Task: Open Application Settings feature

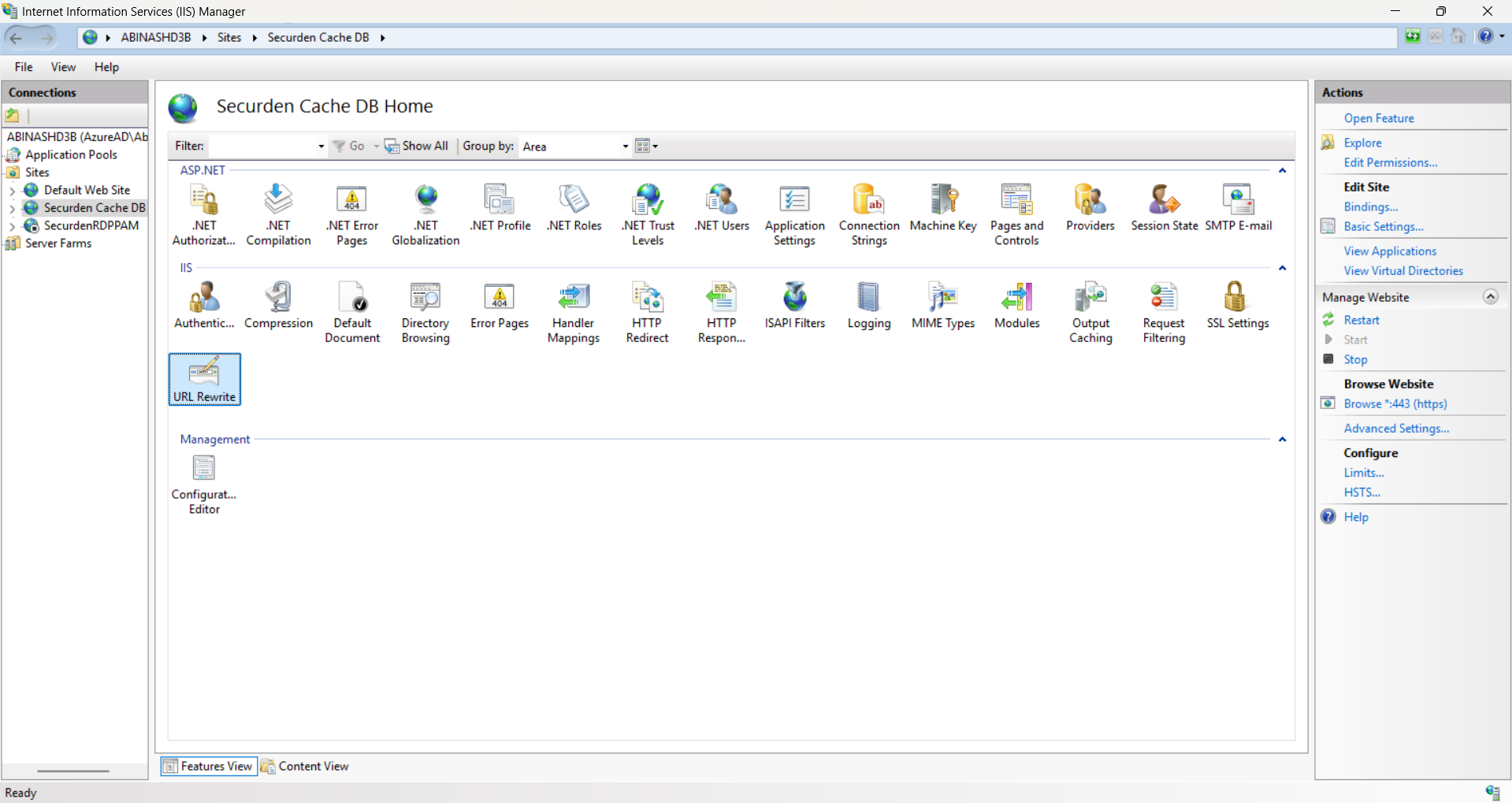Action: coord(795,214)
